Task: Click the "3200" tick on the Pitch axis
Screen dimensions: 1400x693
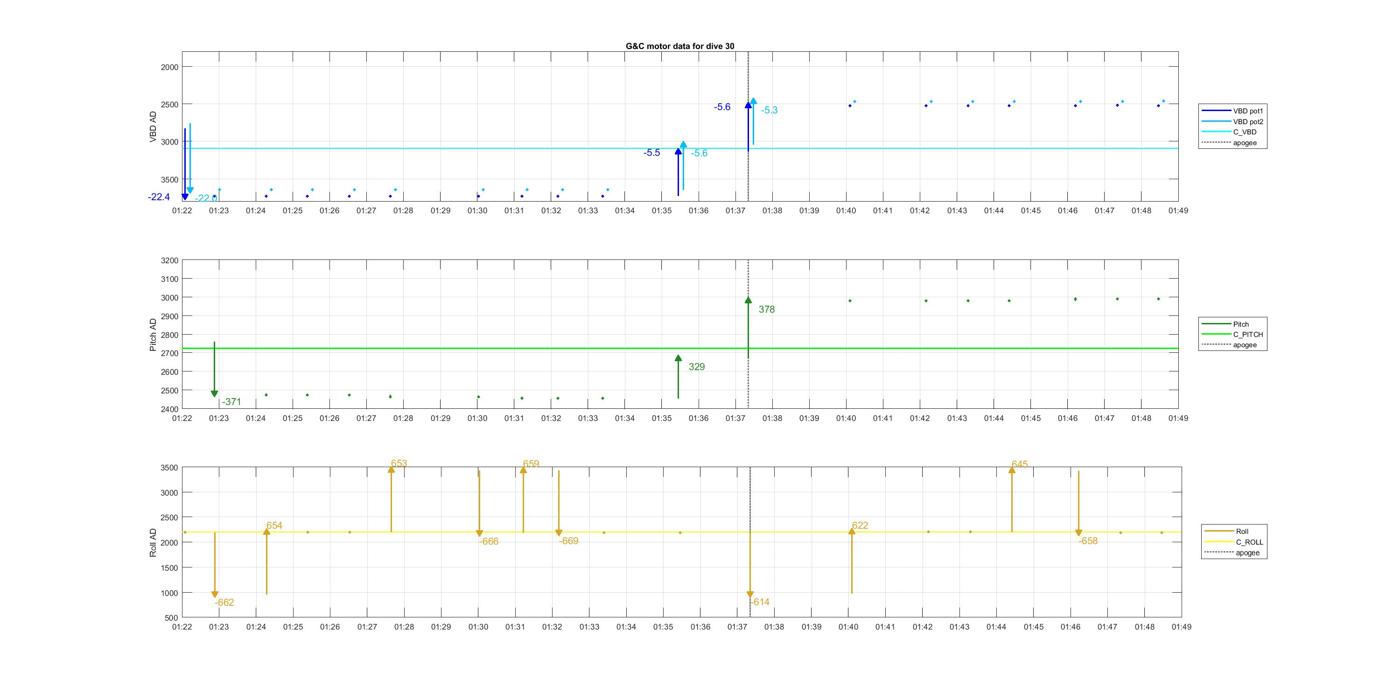Action: coord(169,260)
